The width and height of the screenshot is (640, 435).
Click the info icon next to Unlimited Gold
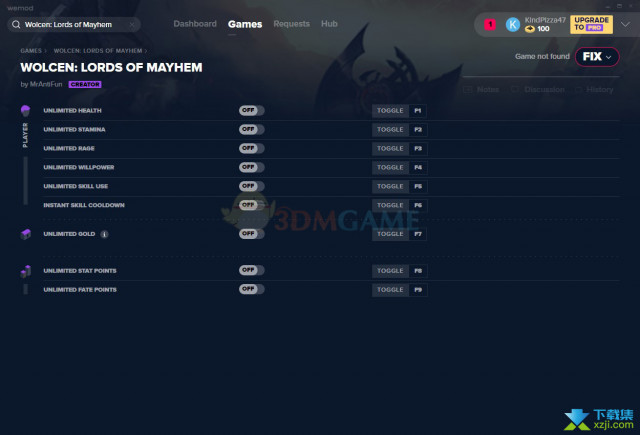(104, 234)
